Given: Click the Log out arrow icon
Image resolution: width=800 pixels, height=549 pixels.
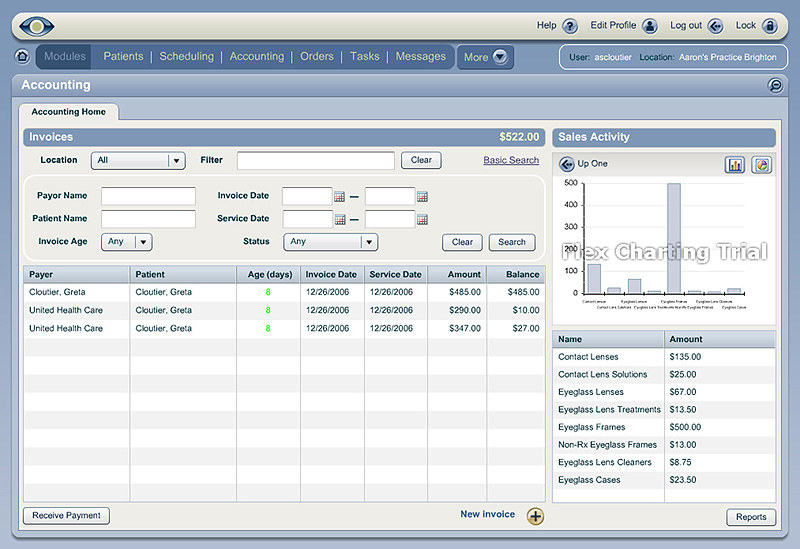Looking at the screenshot, I should tap(715, 26).
